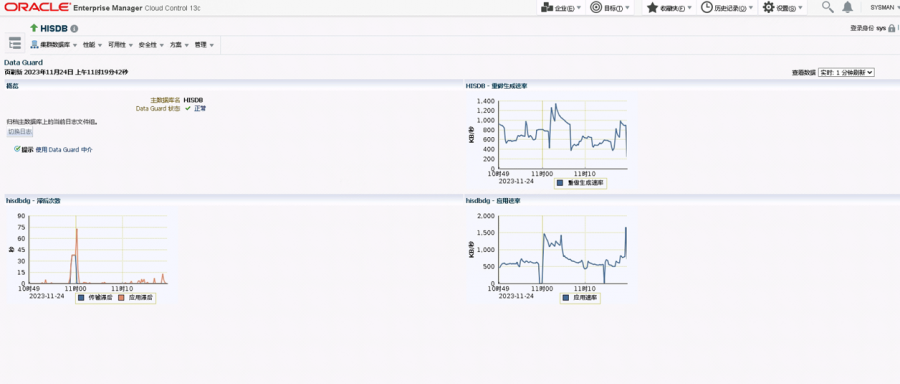Click the cluster database icon in menu bar
The image size is (900, 384).
[x=34, y=45]
